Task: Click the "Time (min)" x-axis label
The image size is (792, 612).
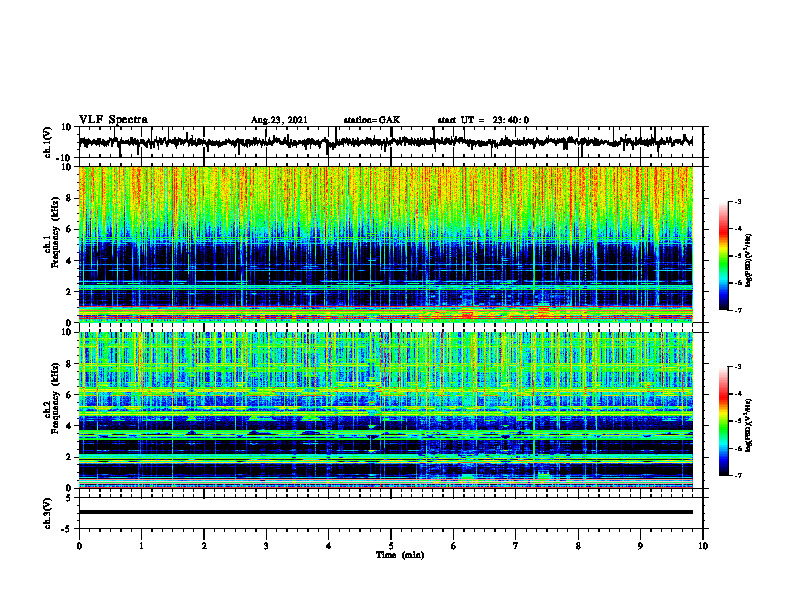Action: pos(400,555)
